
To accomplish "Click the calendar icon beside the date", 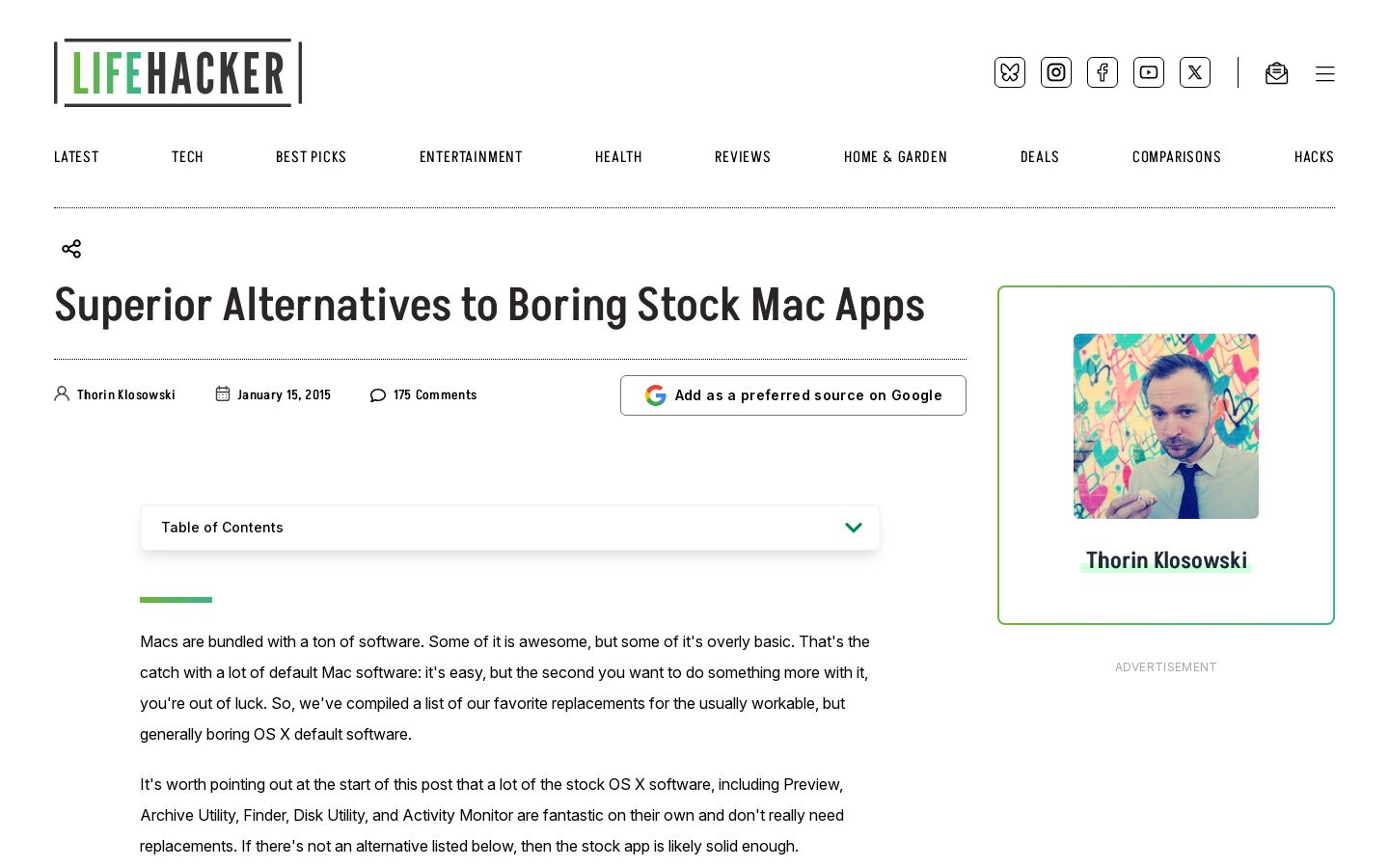I will point(223,393).
